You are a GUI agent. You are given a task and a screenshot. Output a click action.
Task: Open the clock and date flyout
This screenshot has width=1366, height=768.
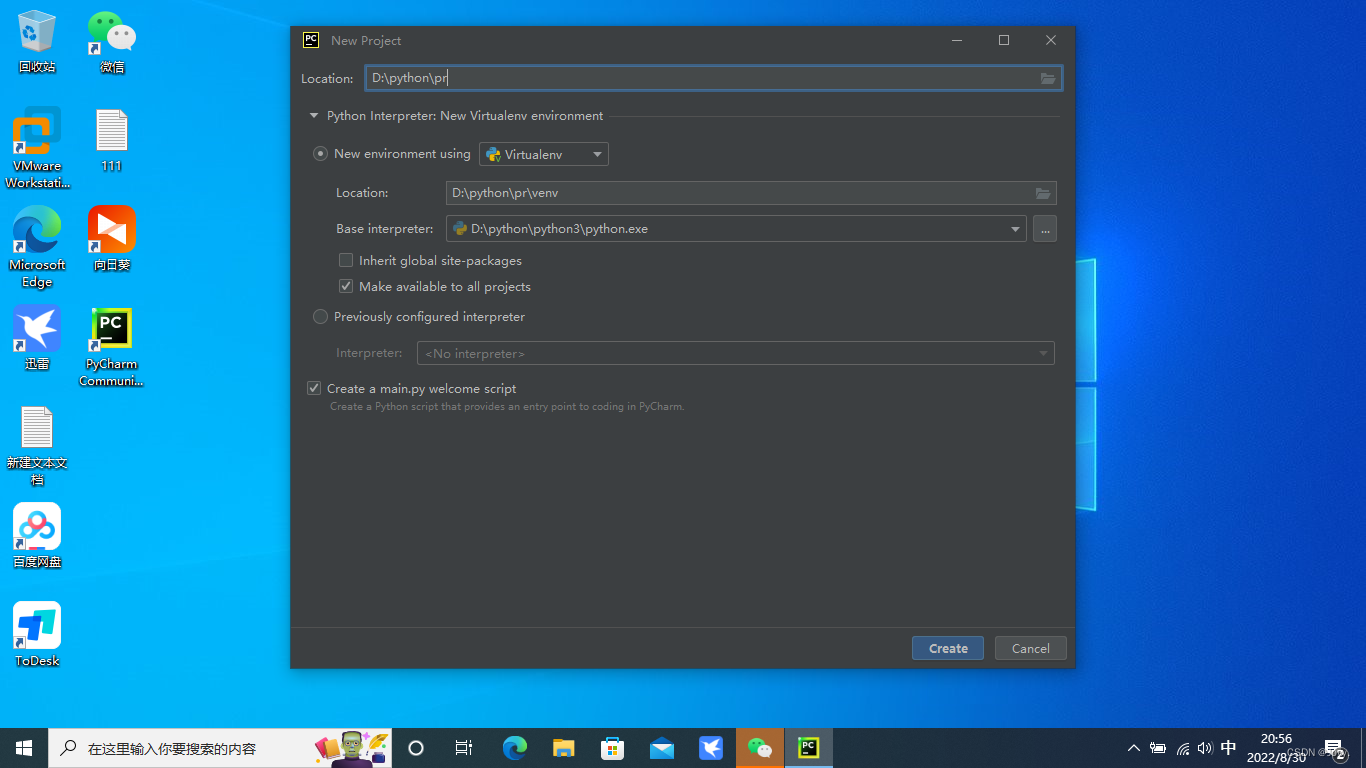click(1276, 748)
